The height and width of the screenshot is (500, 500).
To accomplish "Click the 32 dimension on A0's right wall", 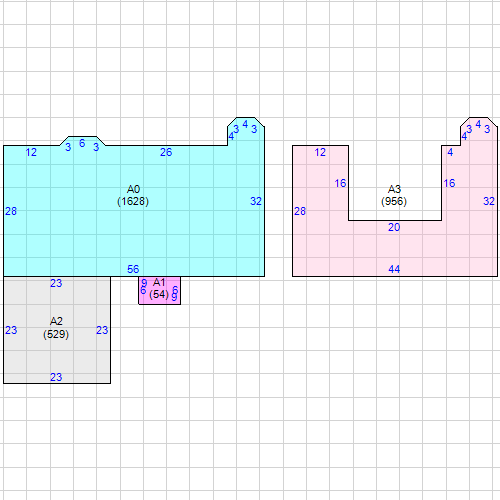I will click(256, 201).
